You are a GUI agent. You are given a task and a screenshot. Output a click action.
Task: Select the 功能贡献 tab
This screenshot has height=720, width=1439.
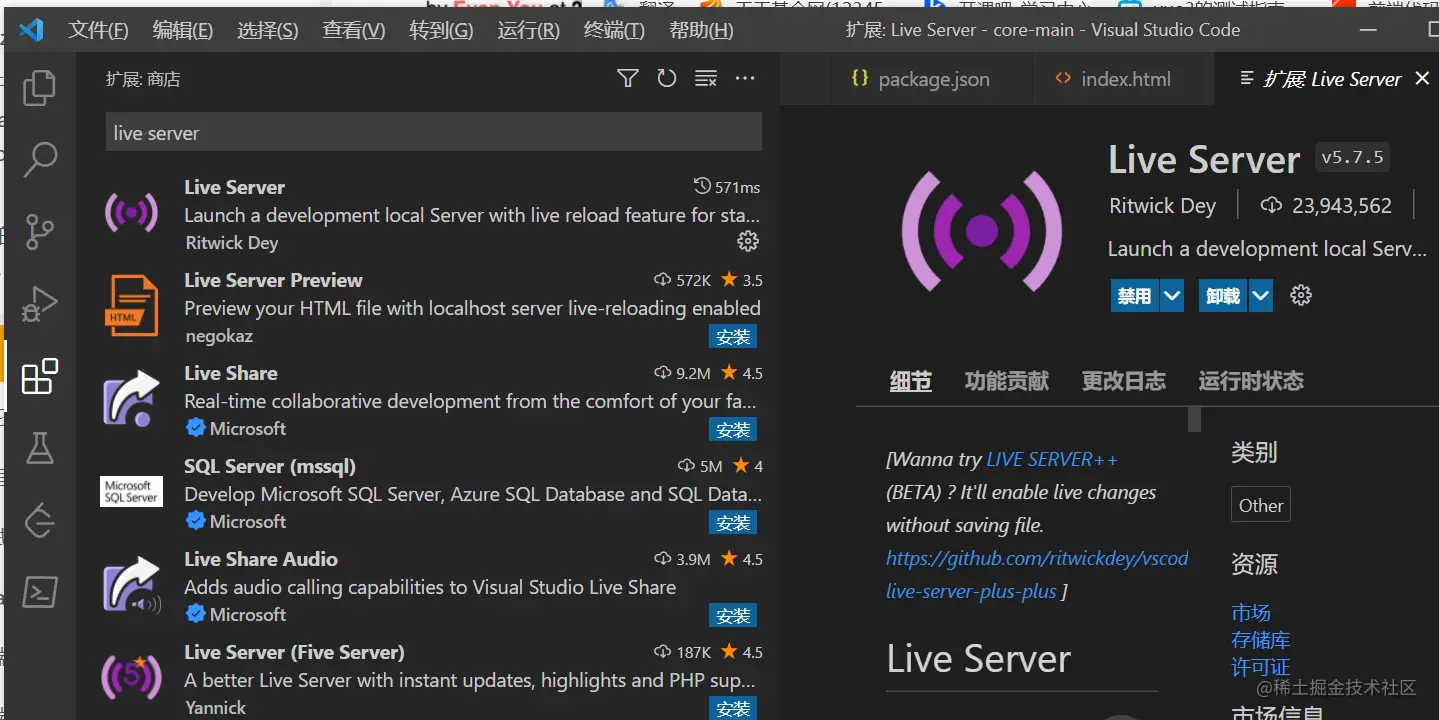pos(1007,381)
